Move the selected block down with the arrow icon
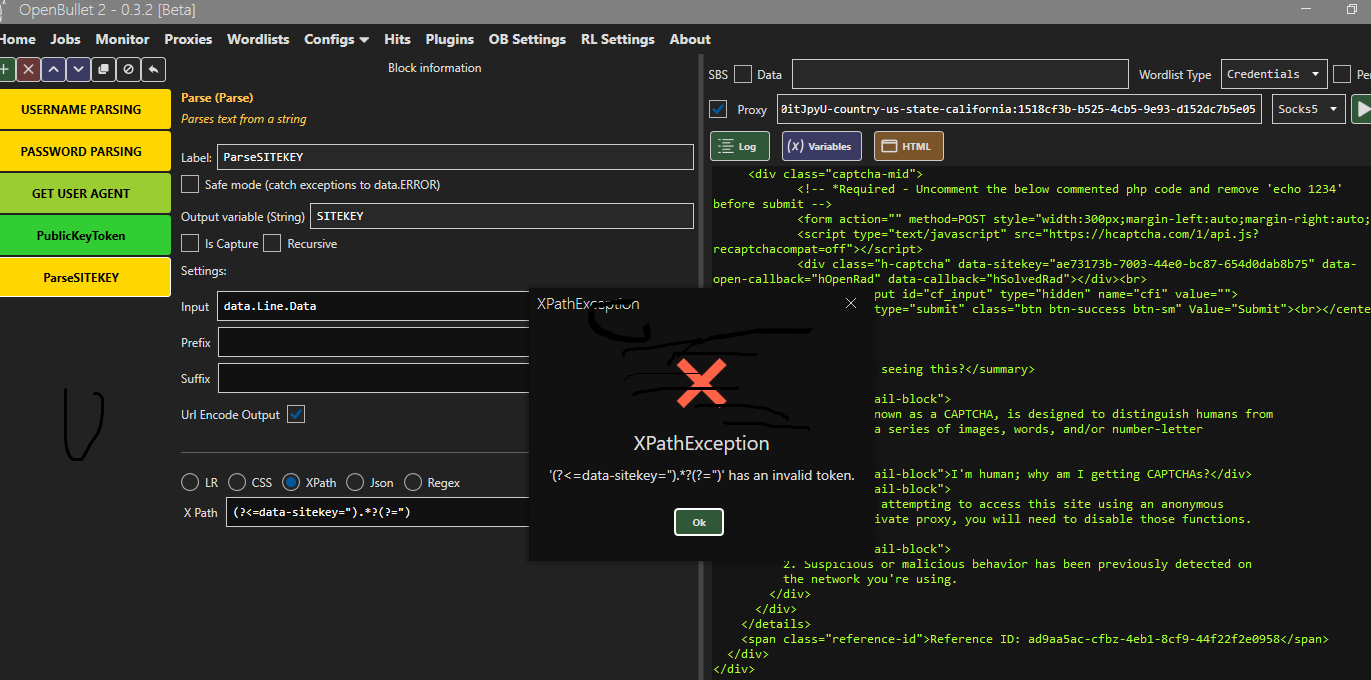This screenshot has width=1371, height=680. click(x=79, y=69)
